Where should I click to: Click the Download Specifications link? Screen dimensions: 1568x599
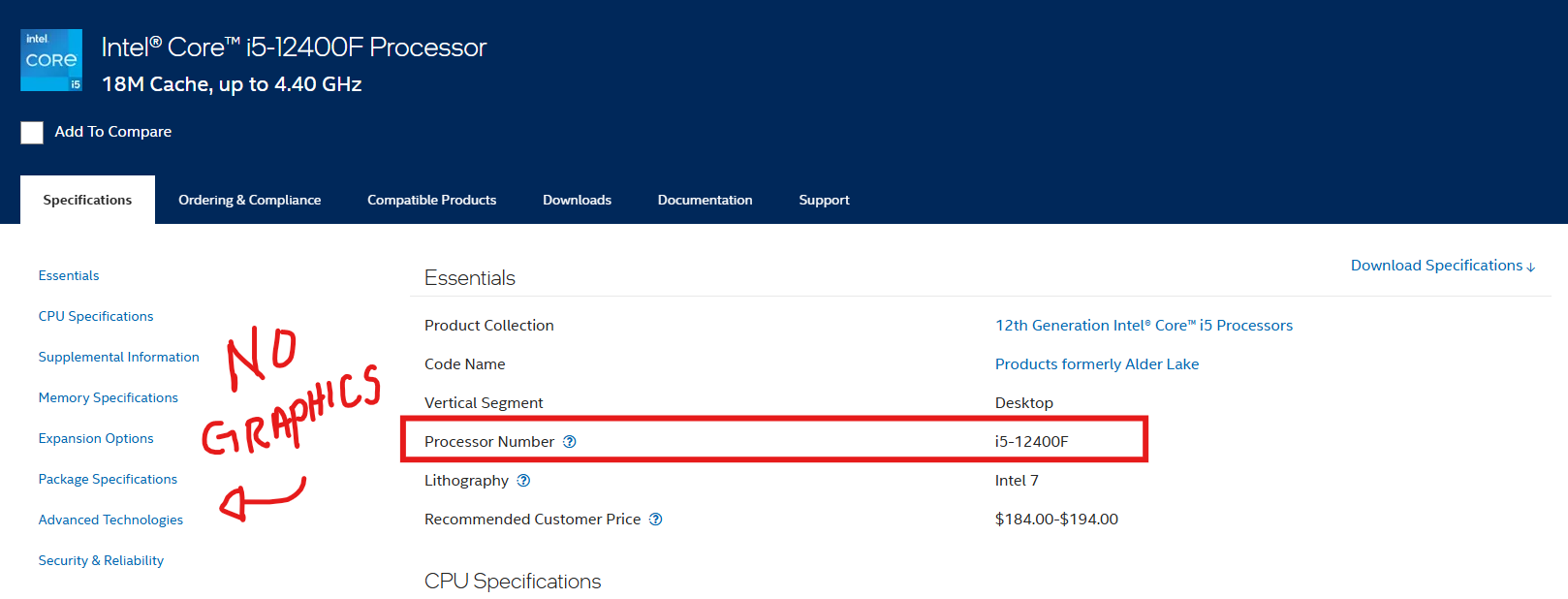1442,266
